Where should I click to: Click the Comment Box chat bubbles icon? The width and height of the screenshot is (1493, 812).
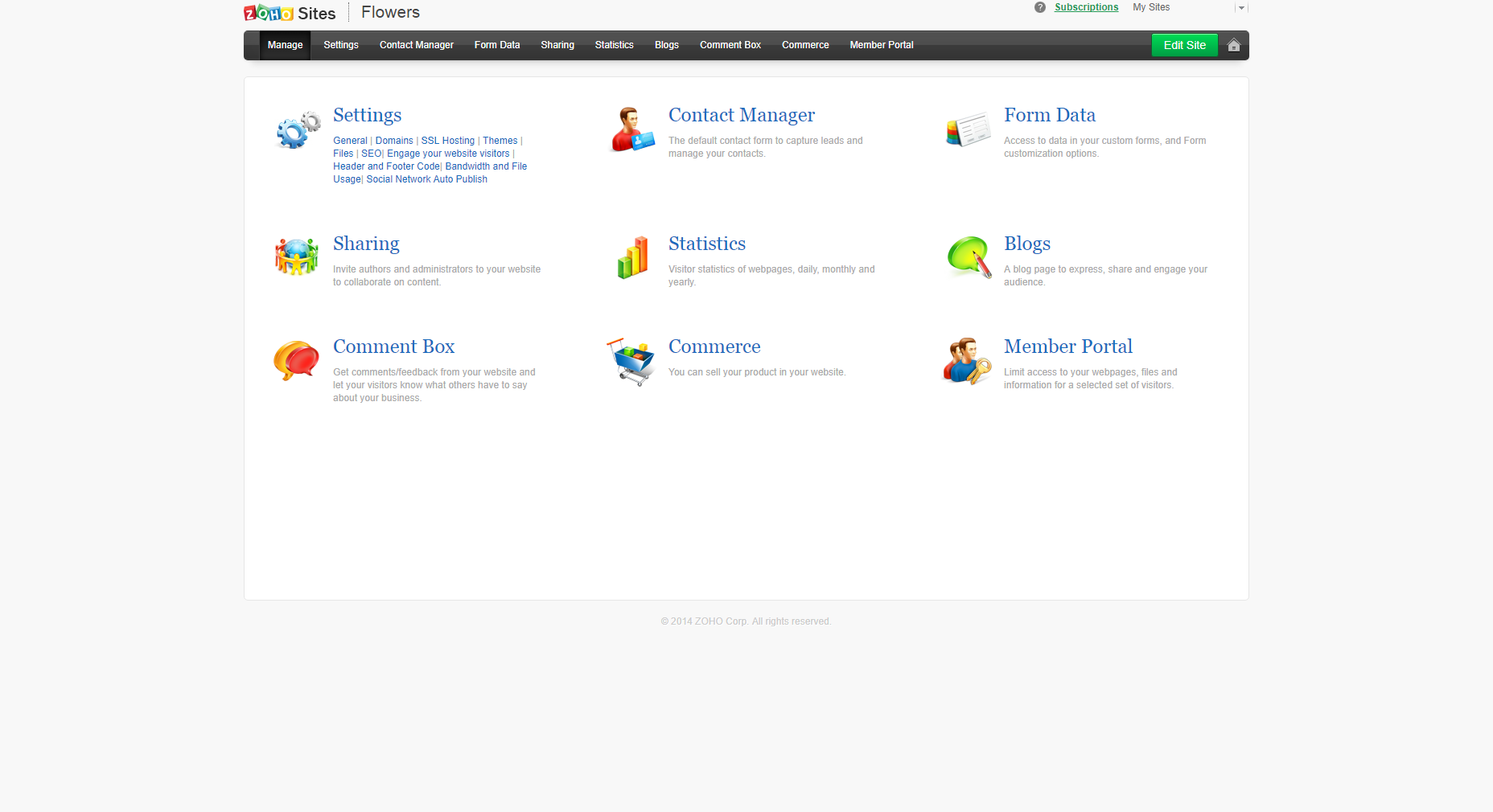pos(296,360)
